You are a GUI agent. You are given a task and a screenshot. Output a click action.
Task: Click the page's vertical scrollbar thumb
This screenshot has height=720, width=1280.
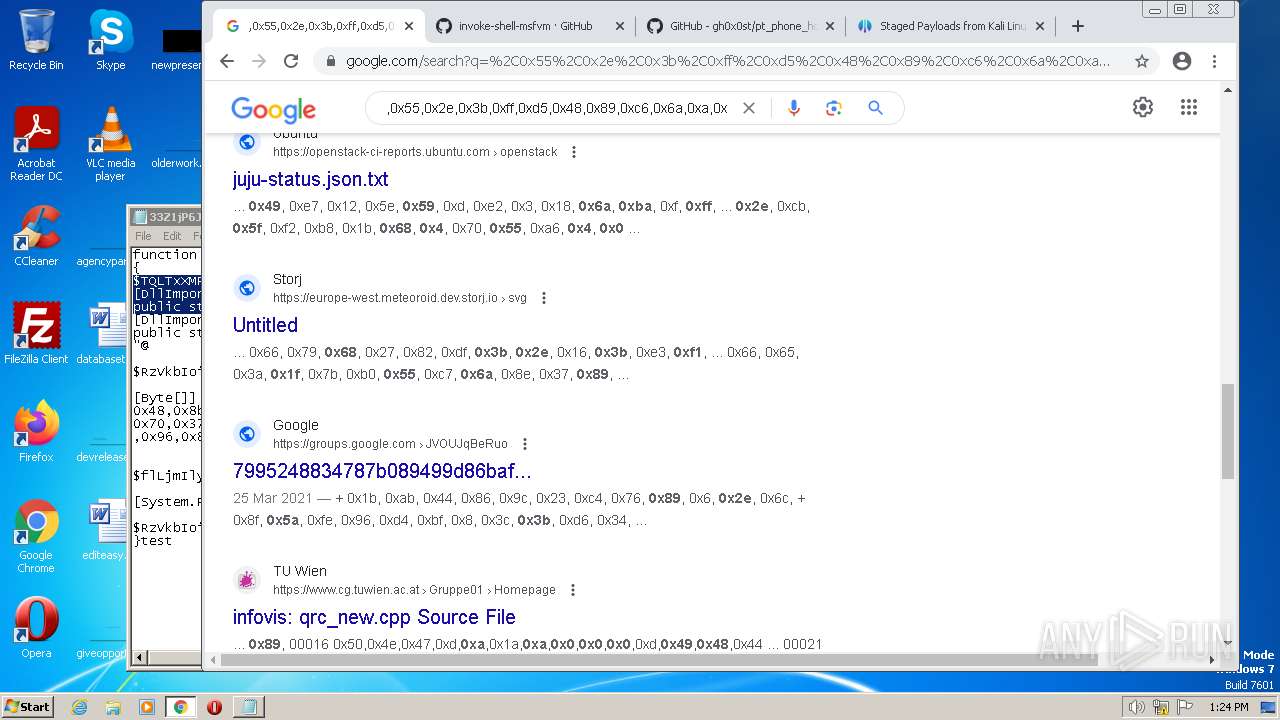coord(1228,431)
